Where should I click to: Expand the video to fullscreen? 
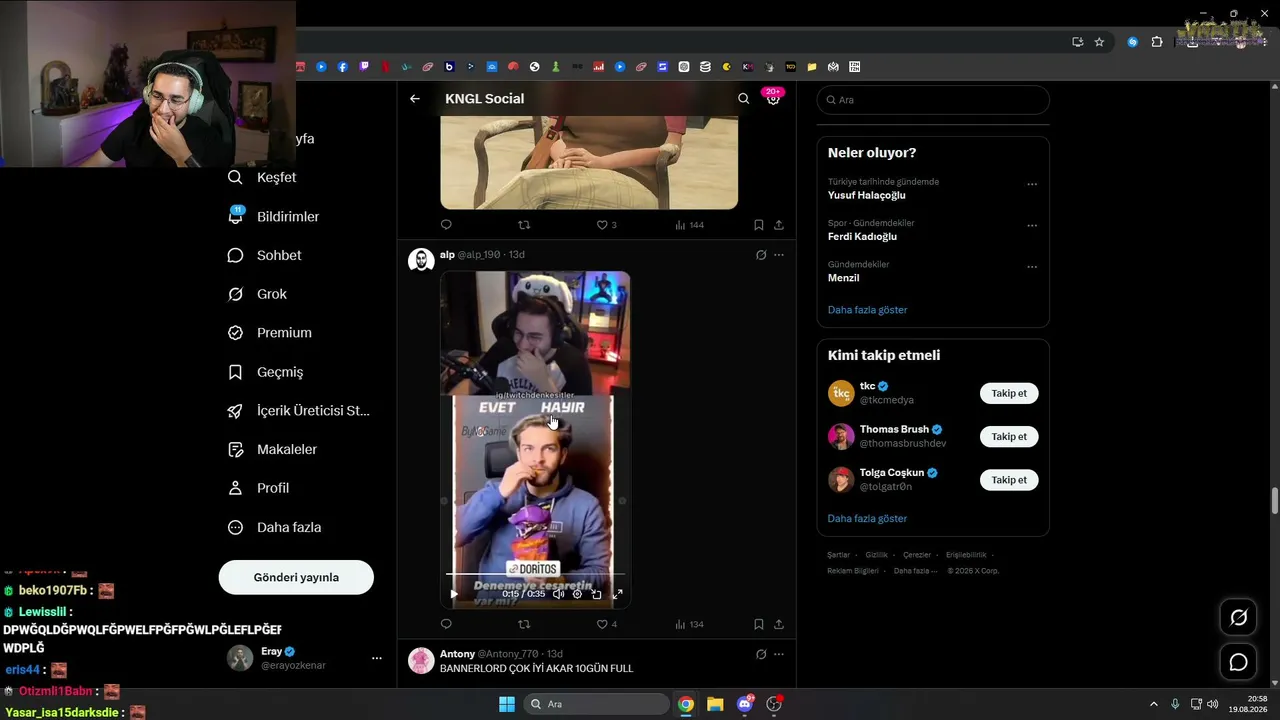click(617, 594)
